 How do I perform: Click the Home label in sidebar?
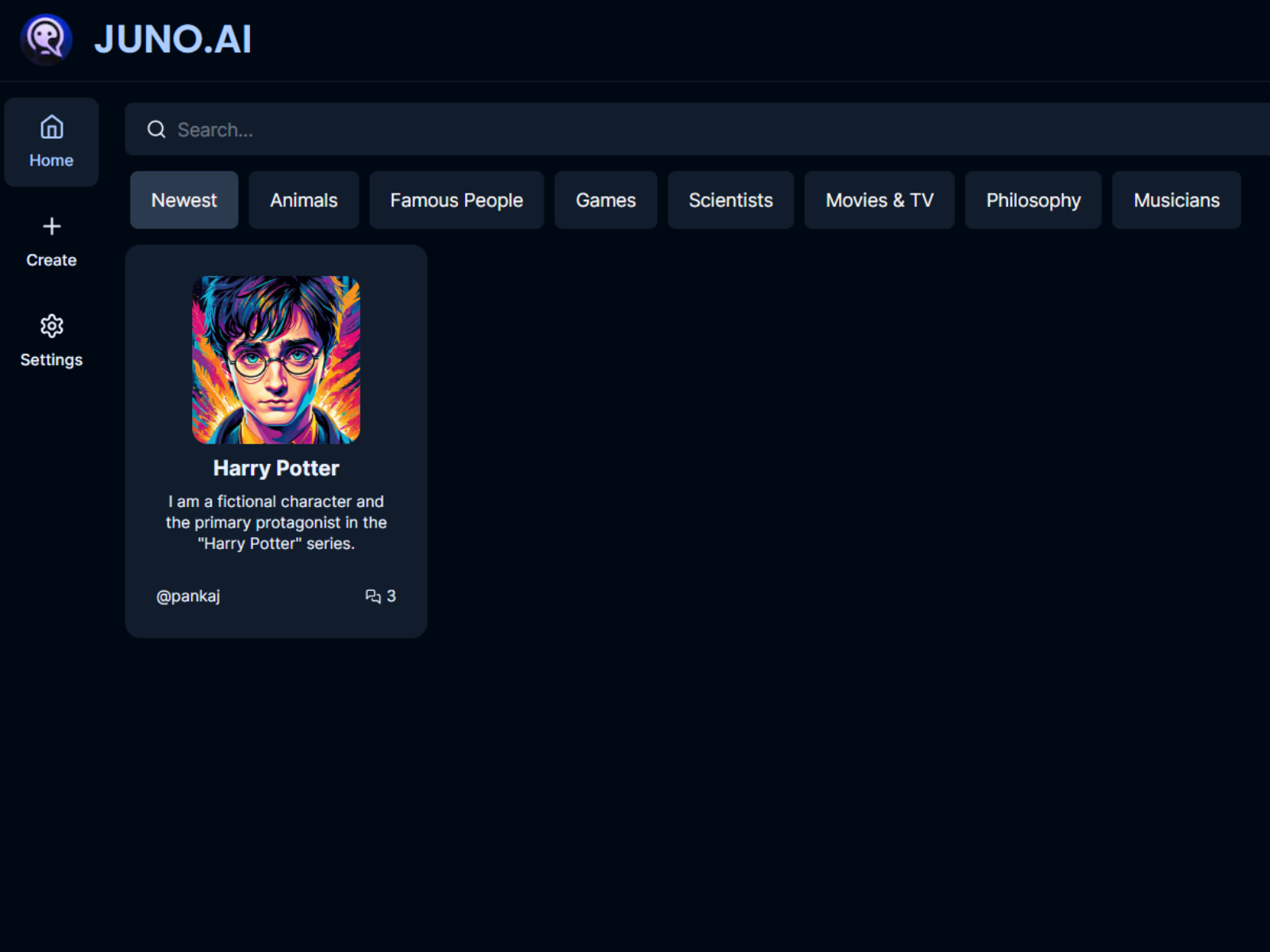pyautogui.click(x=52, y=160)
